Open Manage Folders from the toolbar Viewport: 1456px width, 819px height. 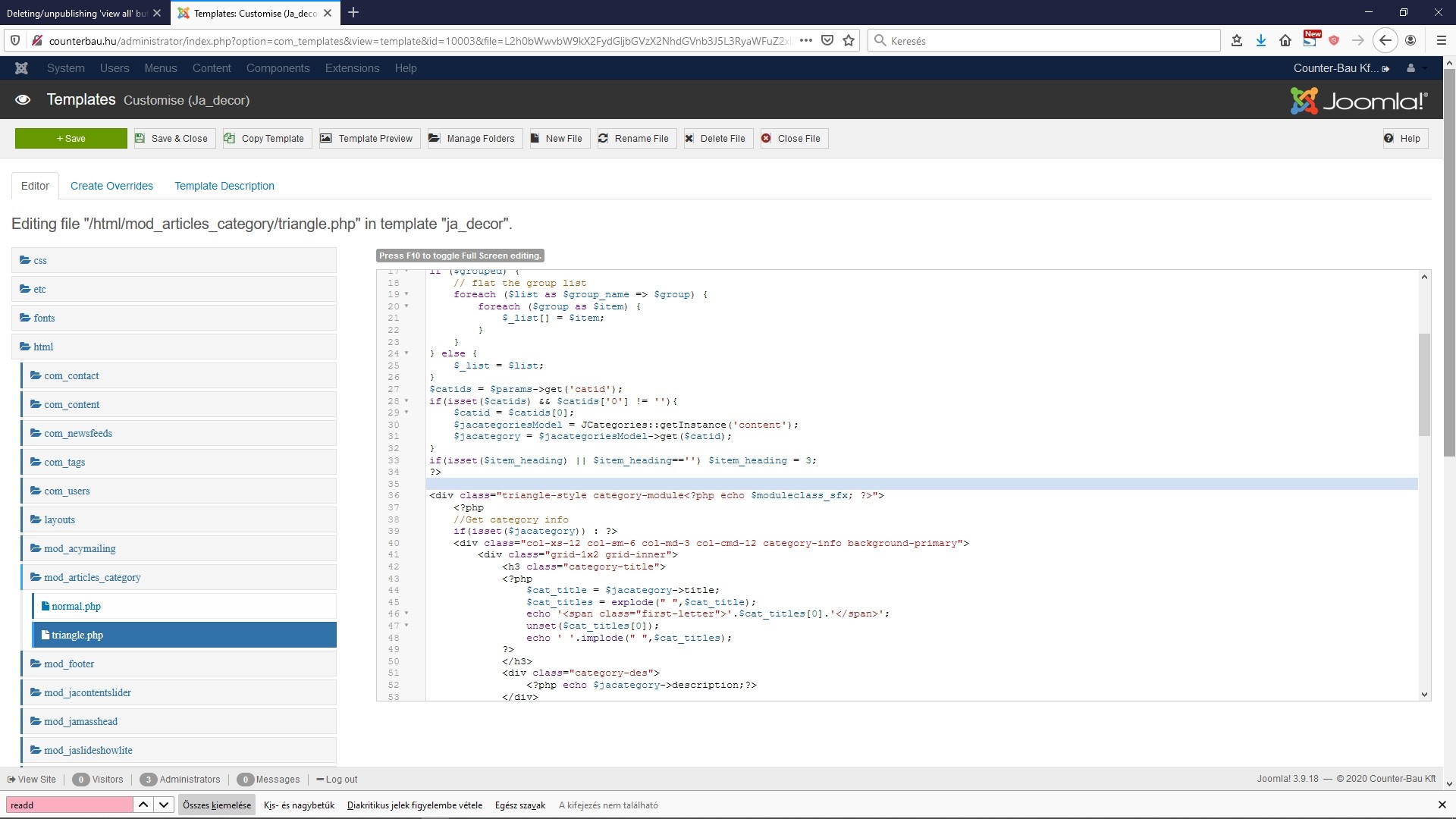[473, 139]
